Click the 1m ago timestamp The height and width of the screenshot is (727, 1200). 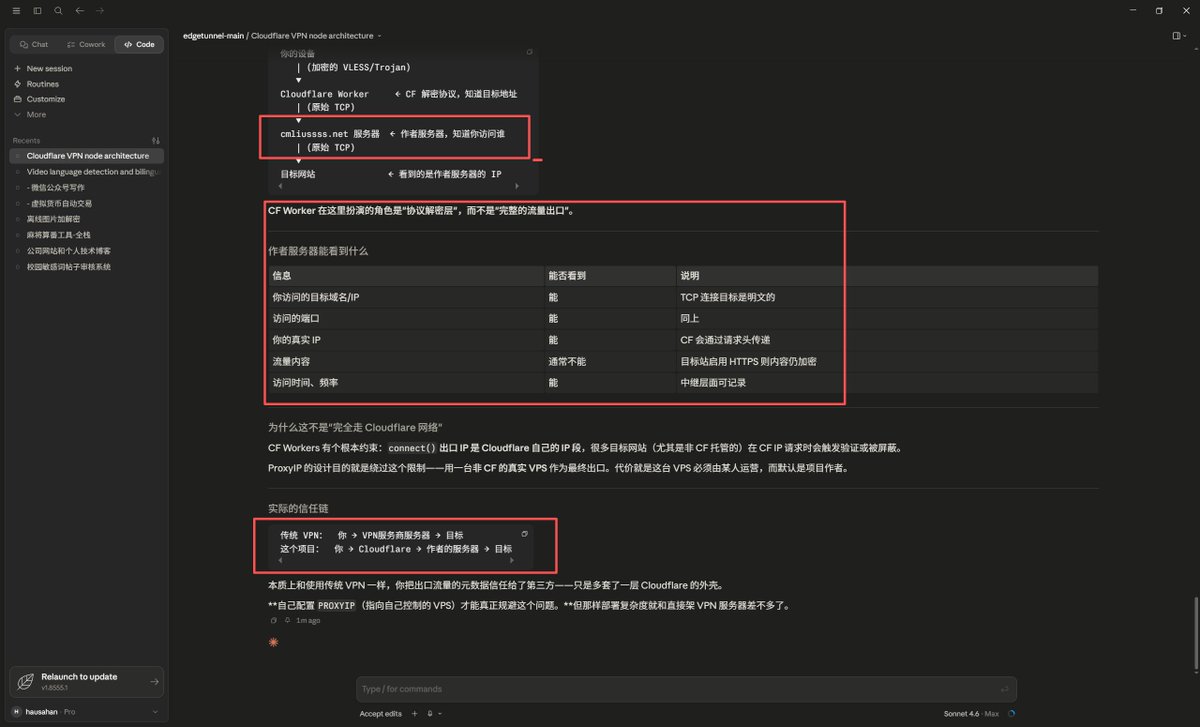[308, 621]
